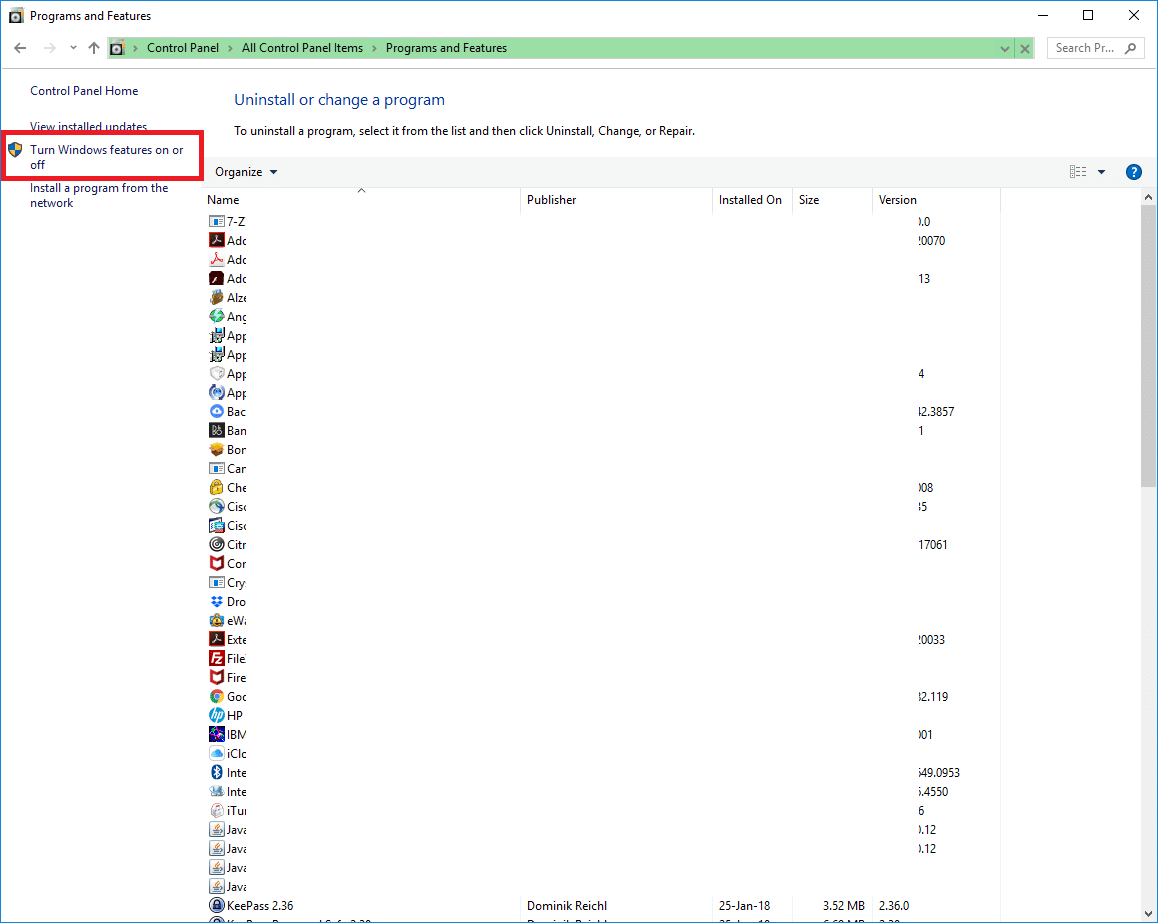Click the scrollbar up arrow

tap(1148, 197)
